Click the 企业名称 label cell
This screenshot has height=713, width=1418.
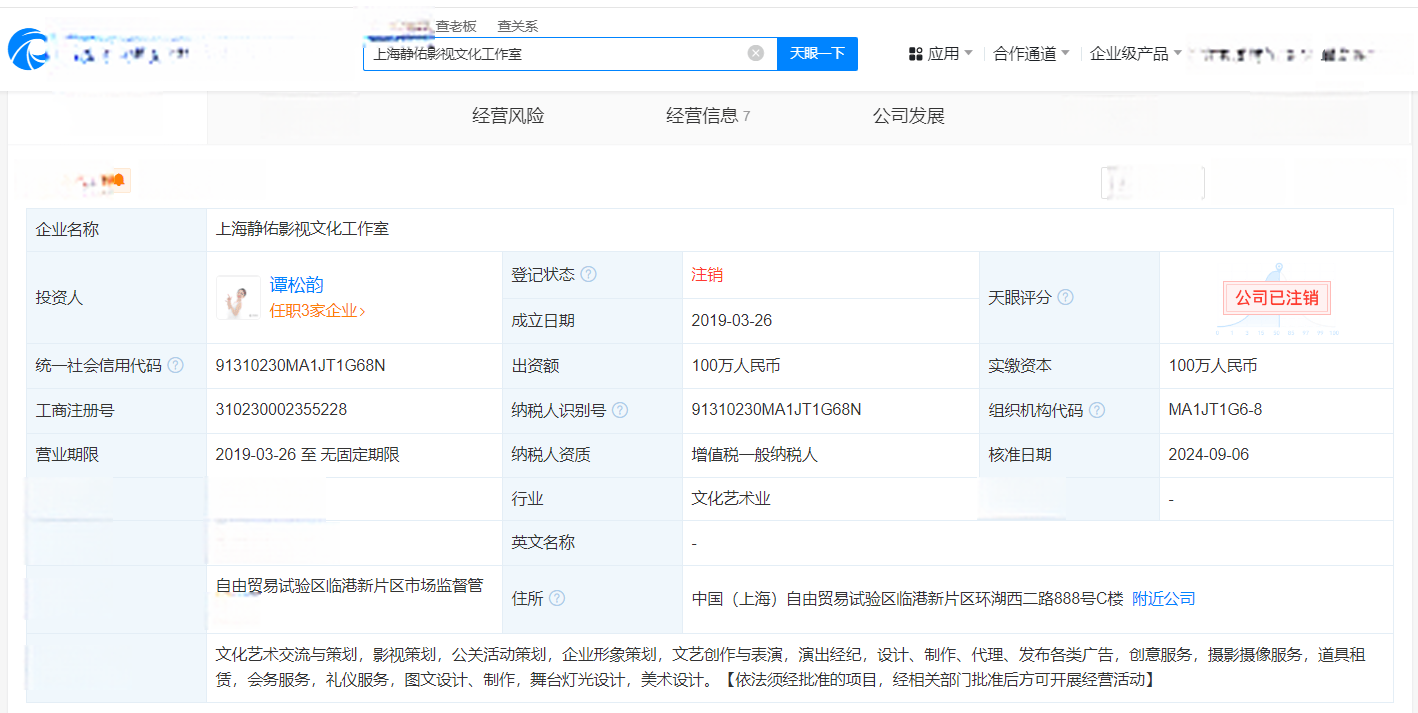coord(116,229)
